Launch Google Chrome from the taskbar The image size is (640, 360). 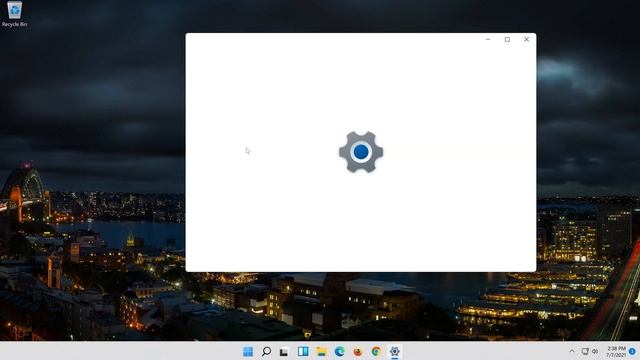coord(376,351)
